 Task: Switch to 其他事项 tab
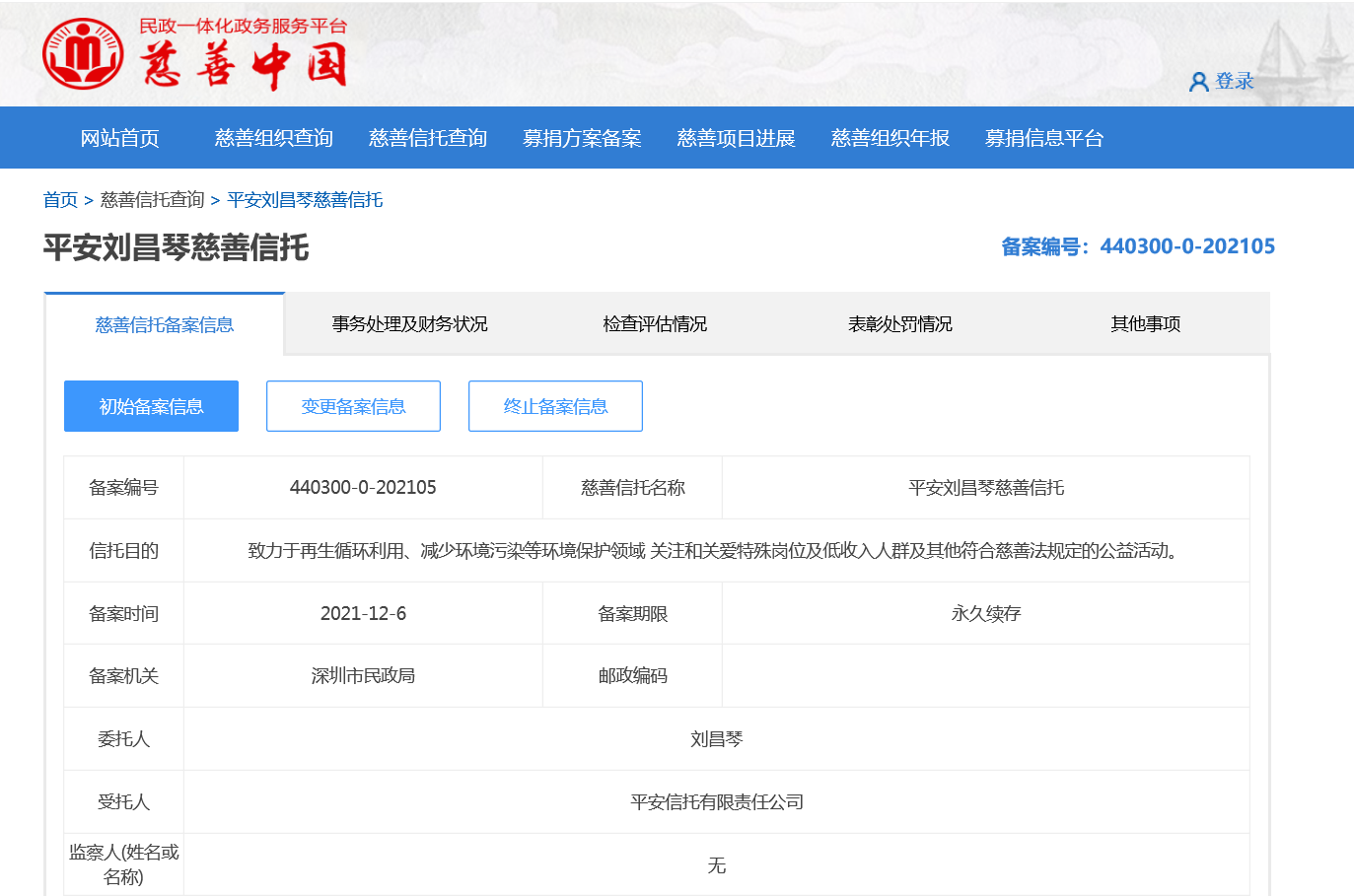1146,324
